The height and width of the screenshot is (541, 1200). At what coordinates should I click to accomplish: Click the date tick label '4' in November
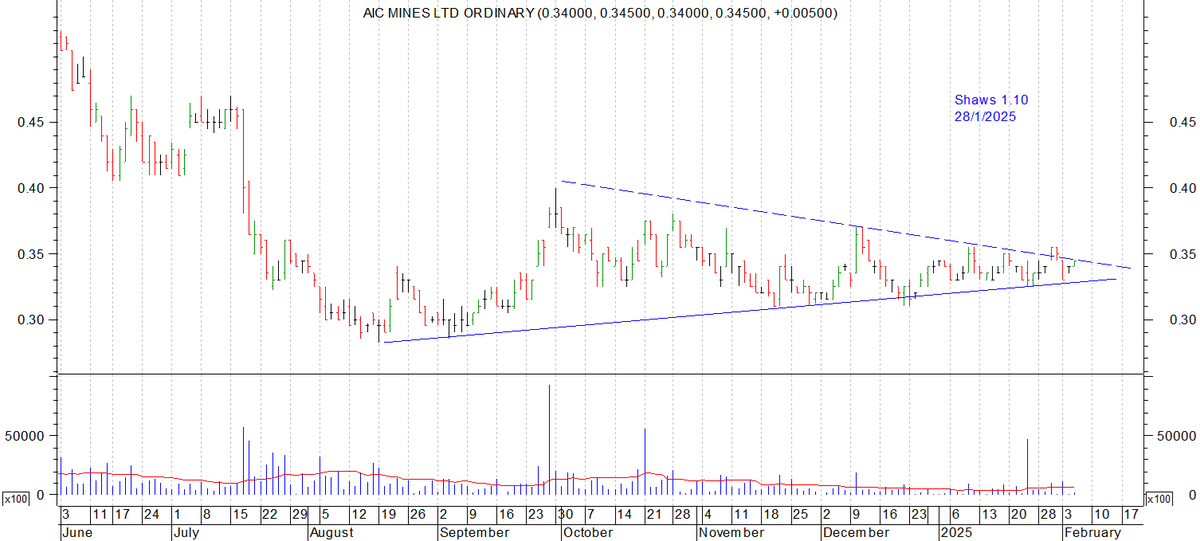[x=709, y=515]
